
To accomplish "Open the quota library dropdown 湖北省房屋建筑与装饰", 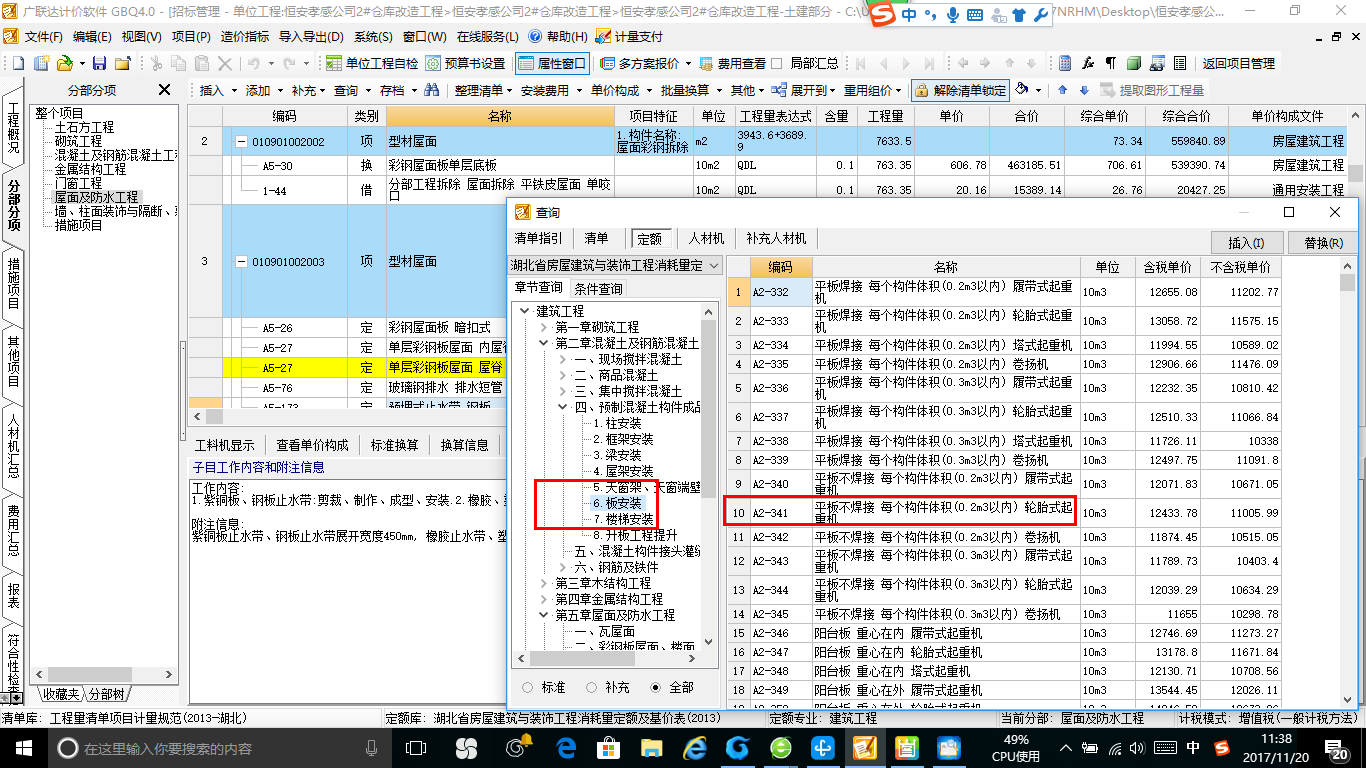I will 615,266.
